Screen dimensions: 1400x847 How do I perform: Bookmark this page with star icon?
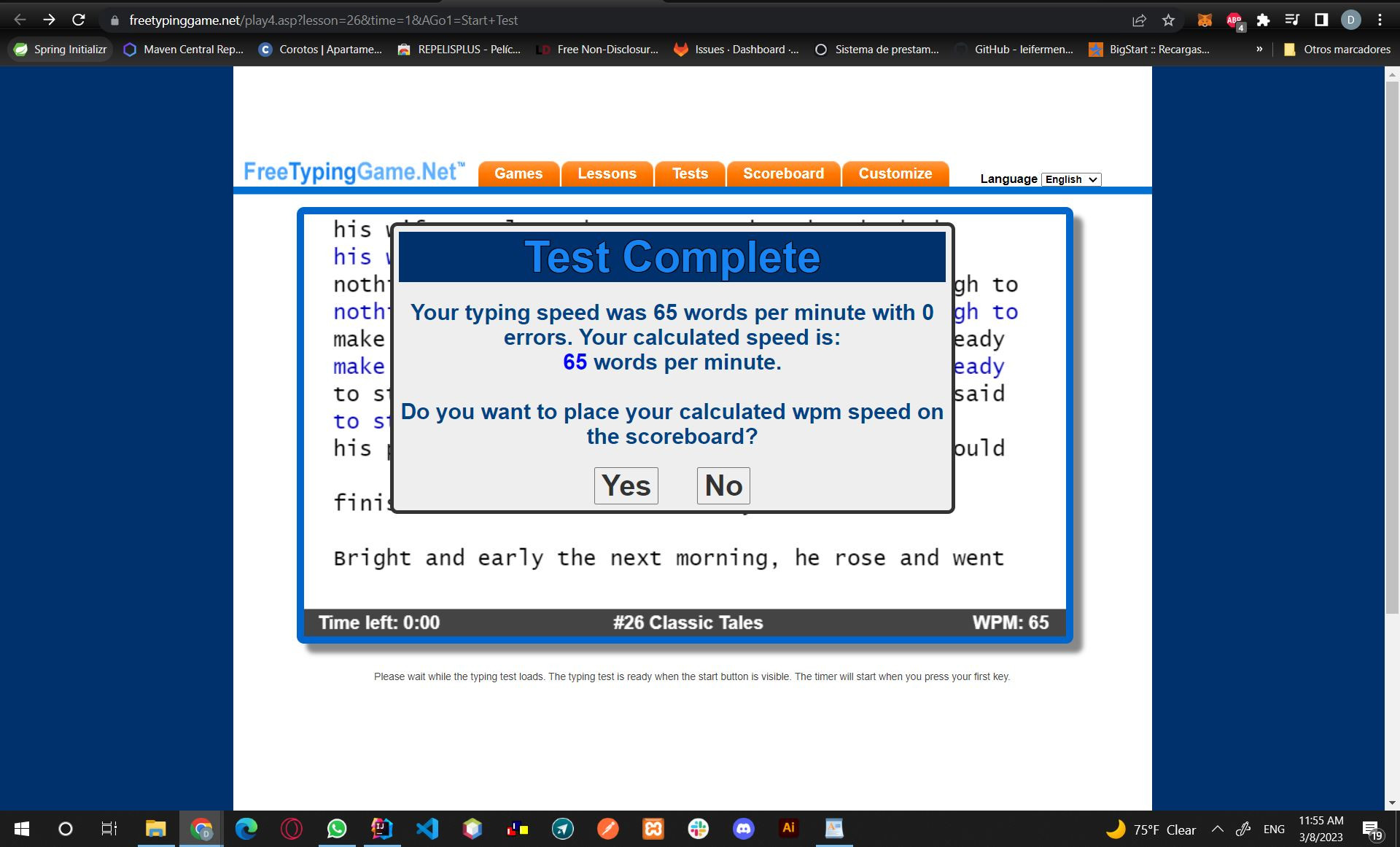(x=1168, y=20)
